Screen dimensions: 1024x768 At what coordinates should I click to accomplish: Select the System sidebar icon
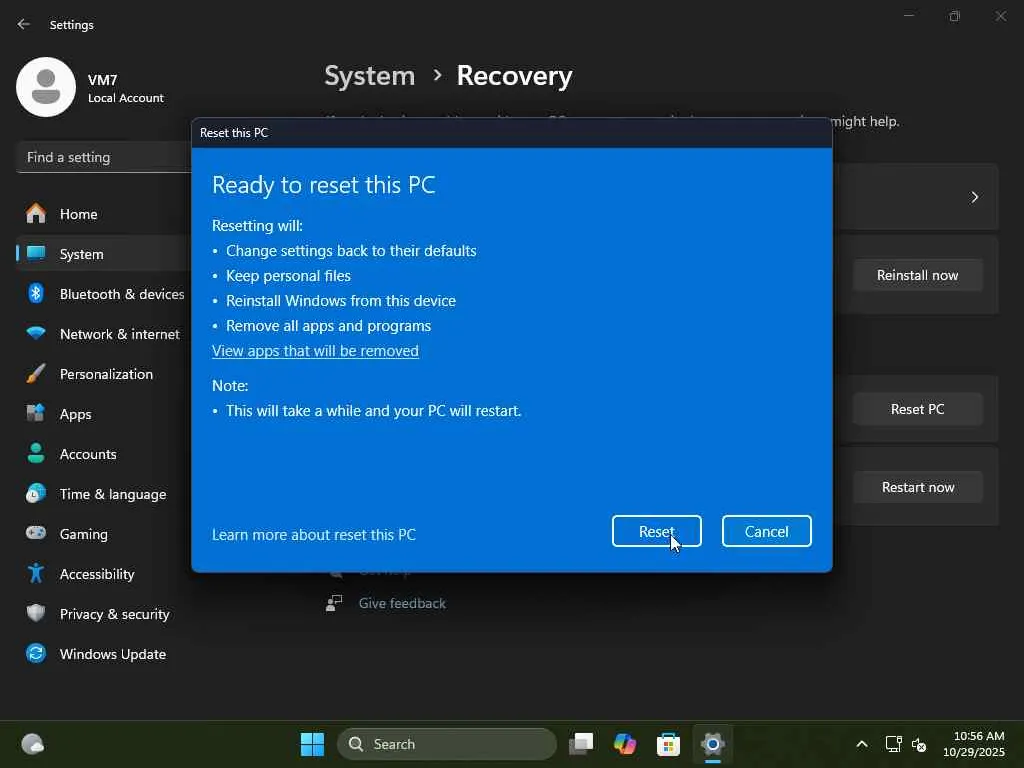click(x=36, y=253)
